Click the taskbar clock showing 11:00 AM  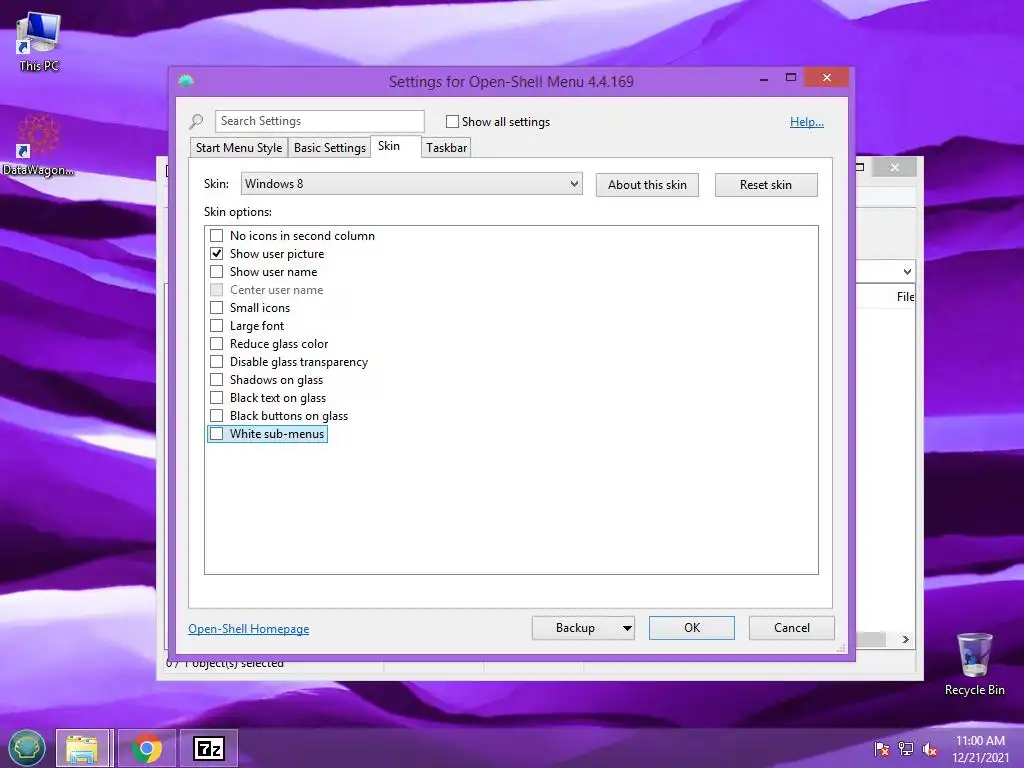tap(980, 749)
